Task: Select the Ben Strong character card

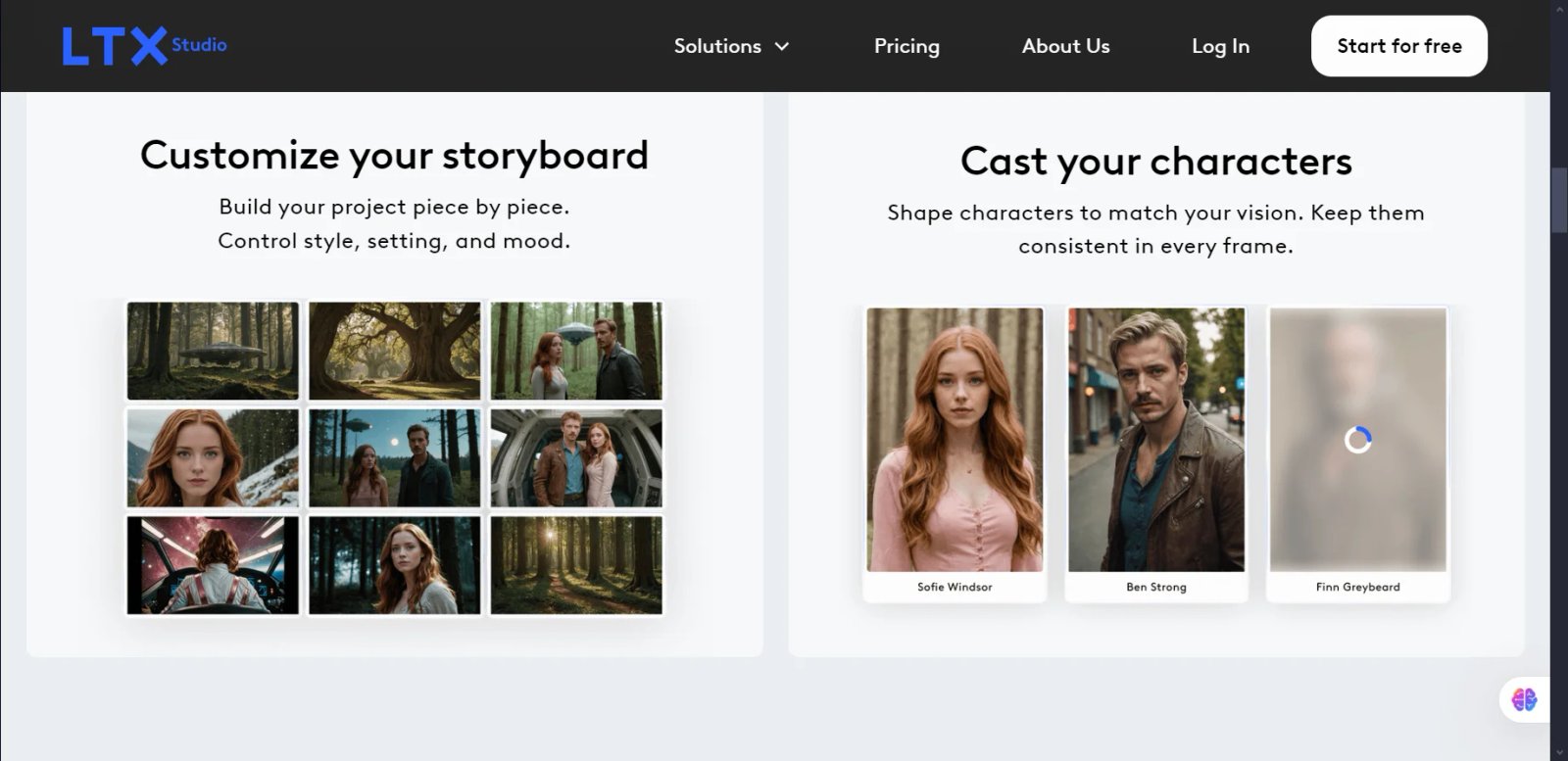Action: 1156,453
